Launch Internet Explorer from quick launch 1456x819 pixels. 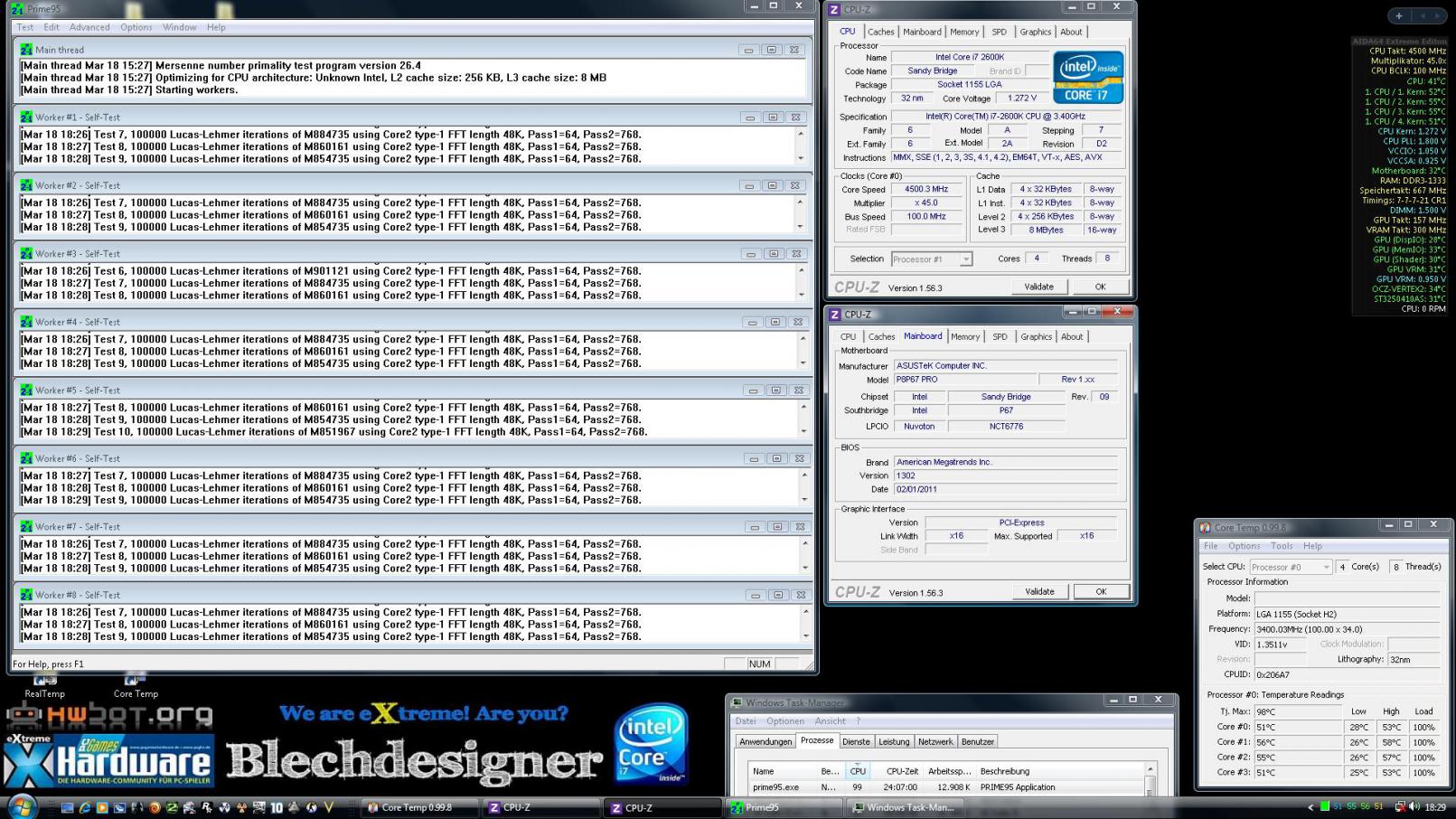point(84,807)
